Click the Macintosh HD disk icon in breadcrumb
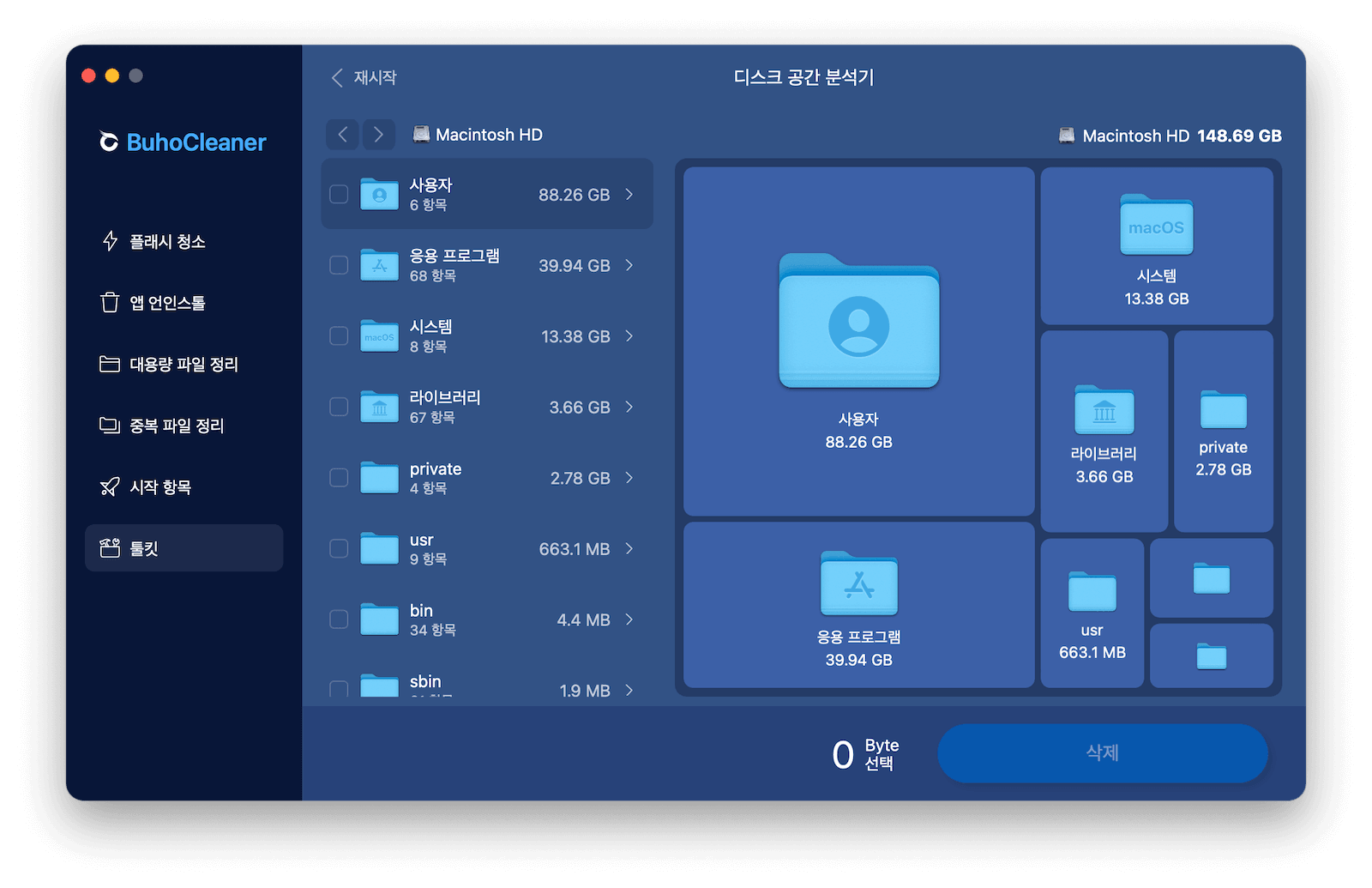The height and width of the screenshot is (888, 1372). [x=421, y=134]
